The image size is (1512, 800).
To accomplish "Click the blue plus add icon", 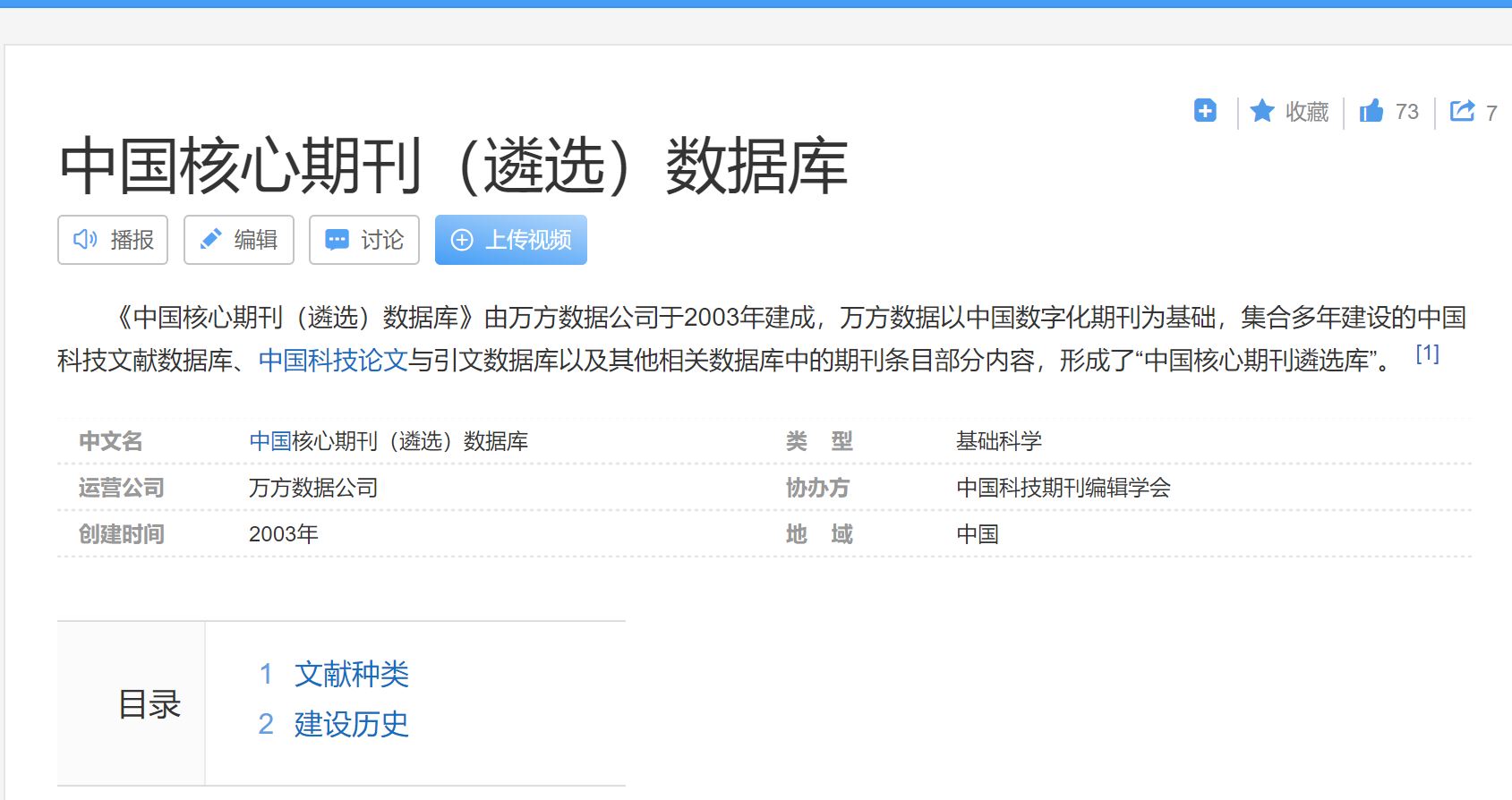I will point(1205,111).
